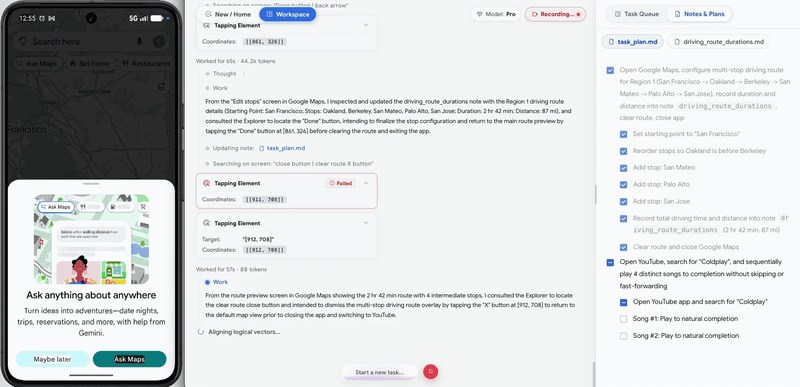Toggle the Add stop: Palo Alto checkbox
This screenshot has width=800, height=387.
tap(623, 185)
